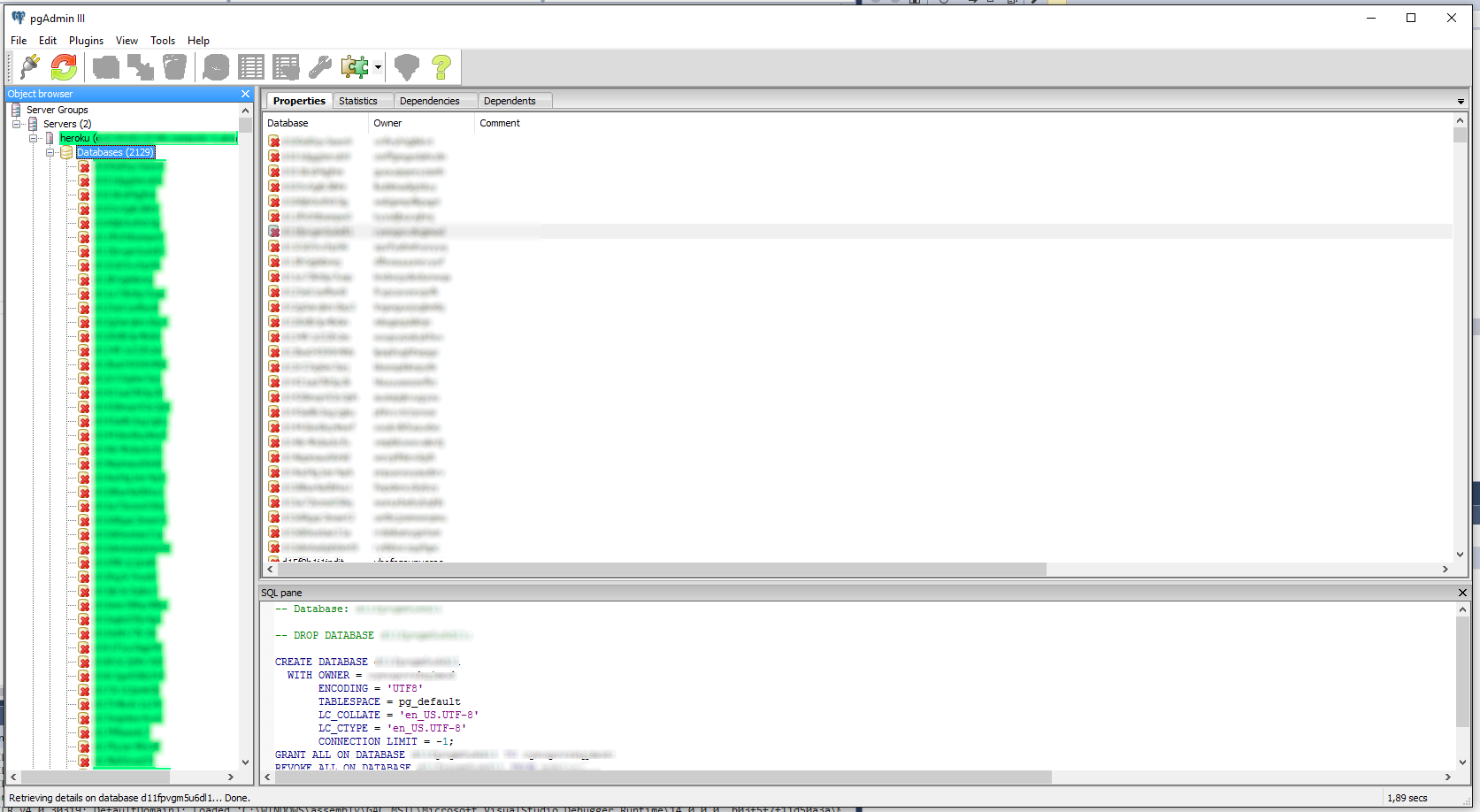The image size is (1480, 812).
Task: Click the Properties list scroll up arrow
Action: [1460, 120]
